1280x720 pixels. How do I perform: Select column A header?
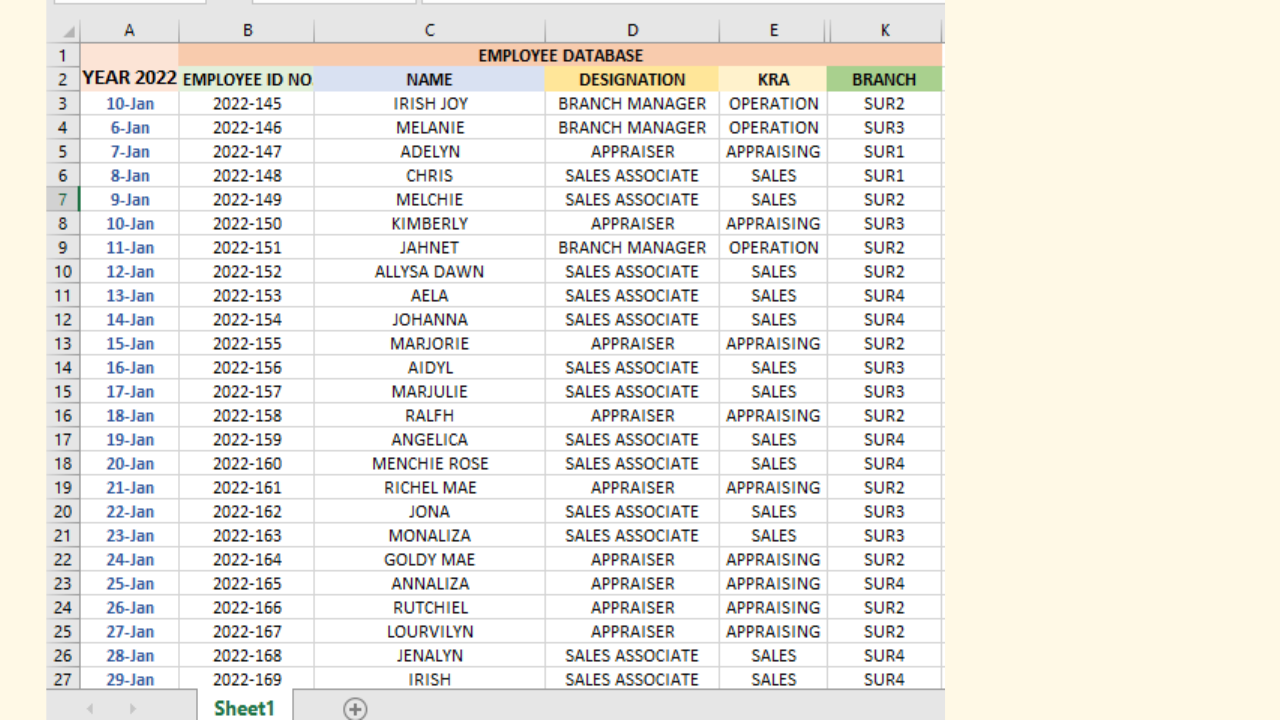point(129,31)
